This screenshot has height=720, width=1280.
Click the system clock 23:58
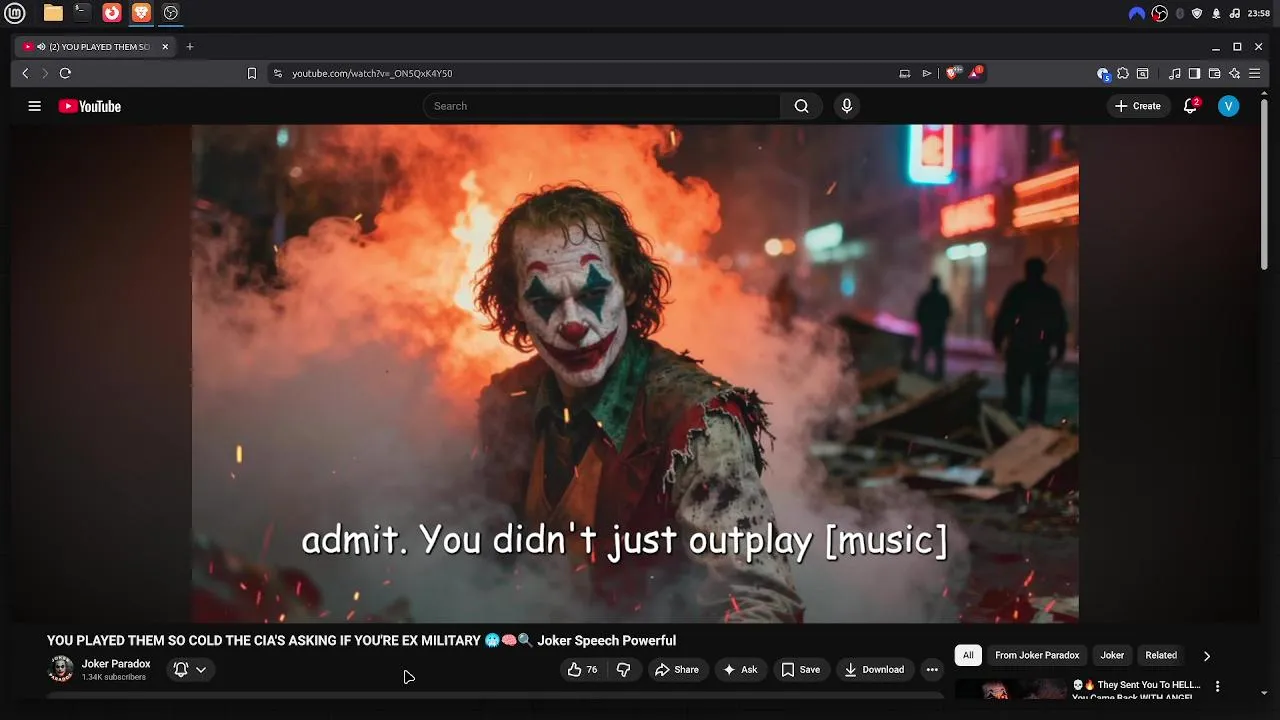(x=1257, y=13)
